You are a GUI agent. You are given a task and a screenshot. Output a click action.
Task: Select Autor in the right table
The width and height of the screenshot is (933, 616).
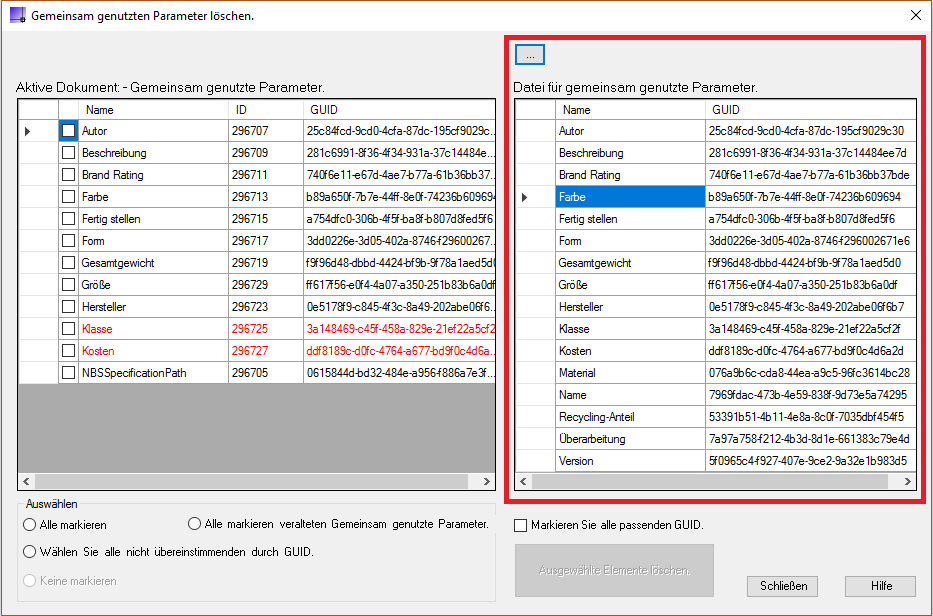coord(631,130)
